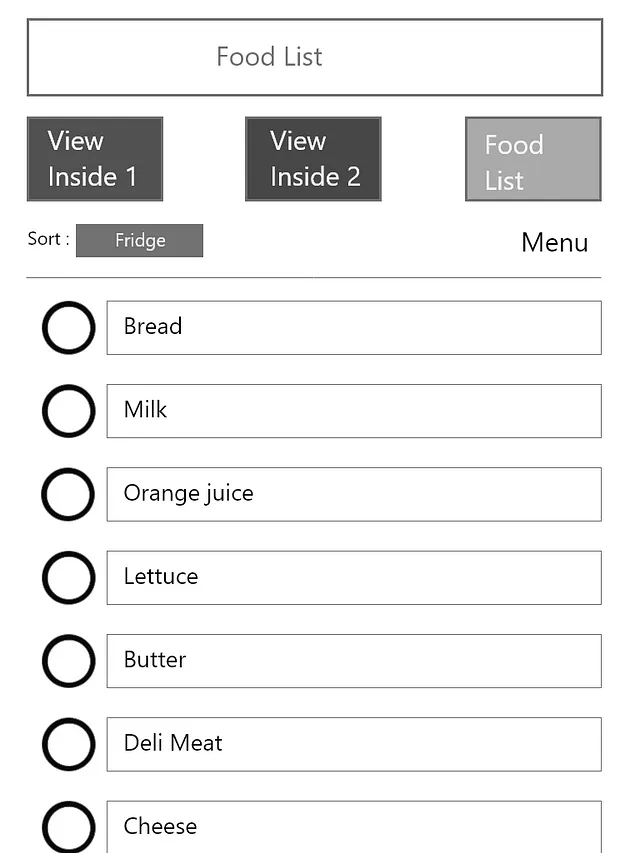Select the Butter item box
Image resolution: width=640 pixels, height=853 pixels.
click(x=354, y=660)
